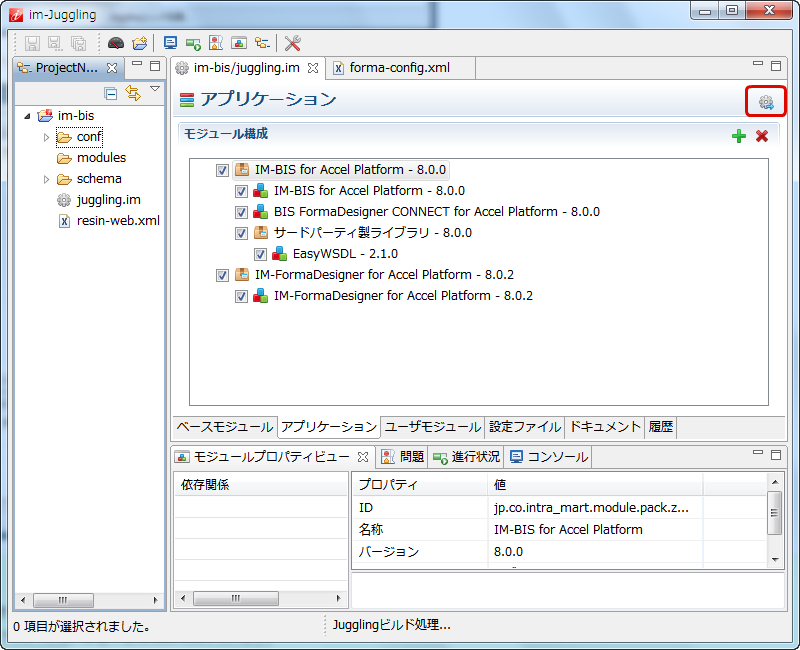
Task: Maximize the project navigator panel
Action: [x=155, y=66]
